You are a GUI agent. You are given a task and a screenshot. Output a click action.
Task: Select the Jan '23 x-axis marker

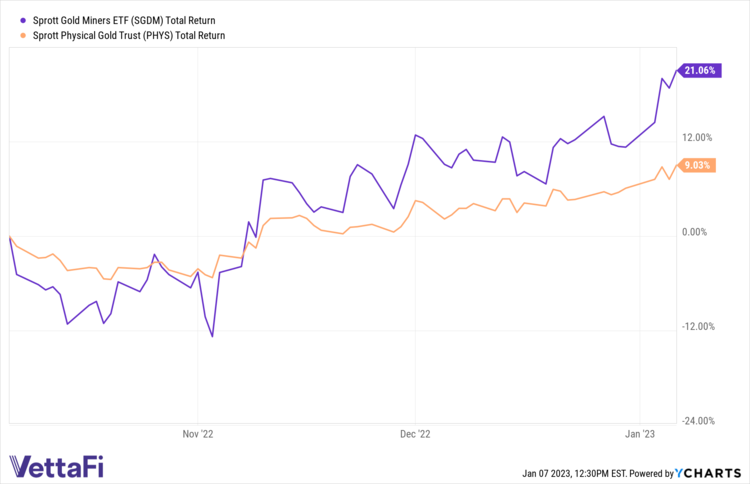click(641, 434)
